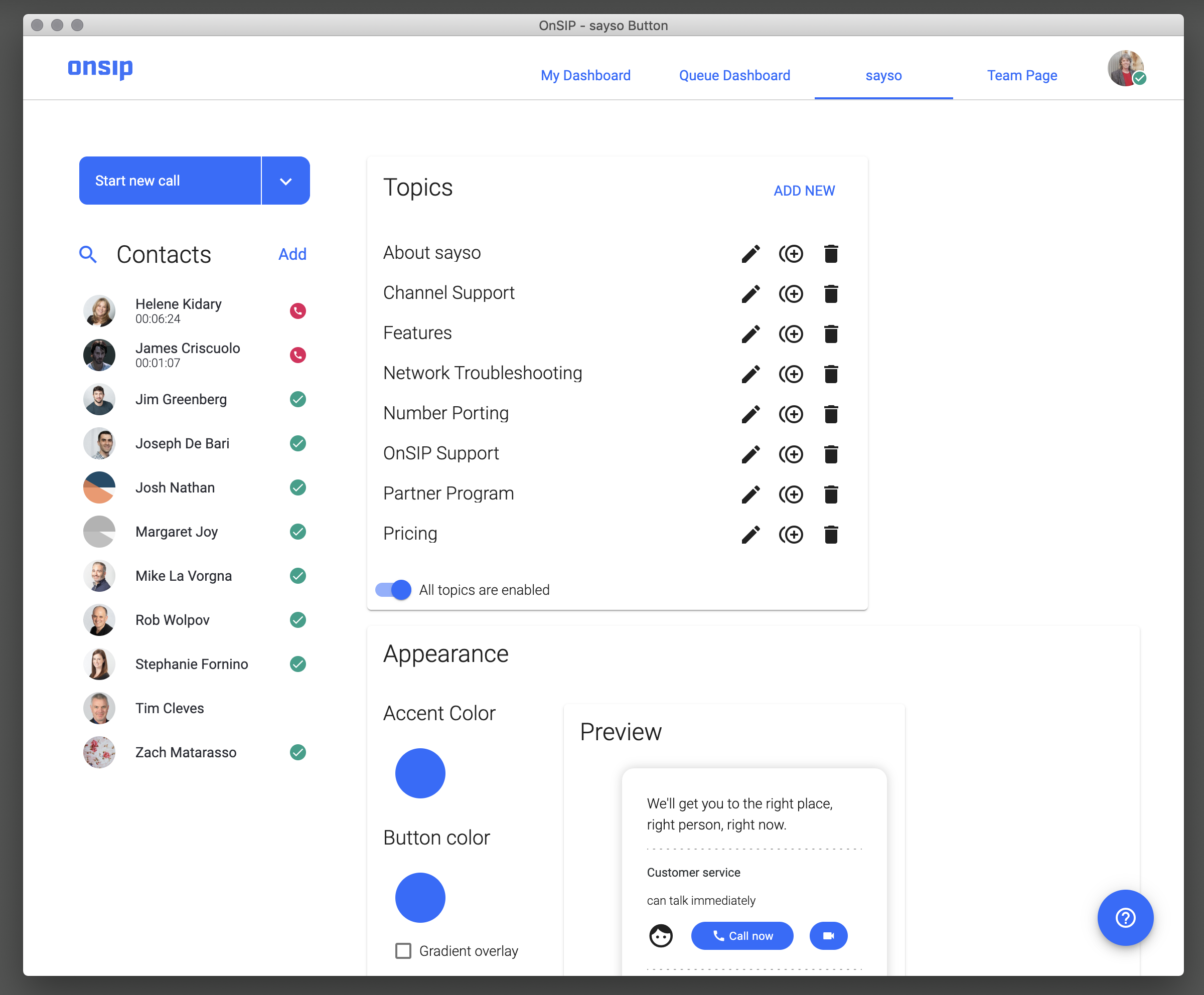Viewport: 1204px width, 995px height.
Task: Select the sayso tab
Action: (883, 75)
